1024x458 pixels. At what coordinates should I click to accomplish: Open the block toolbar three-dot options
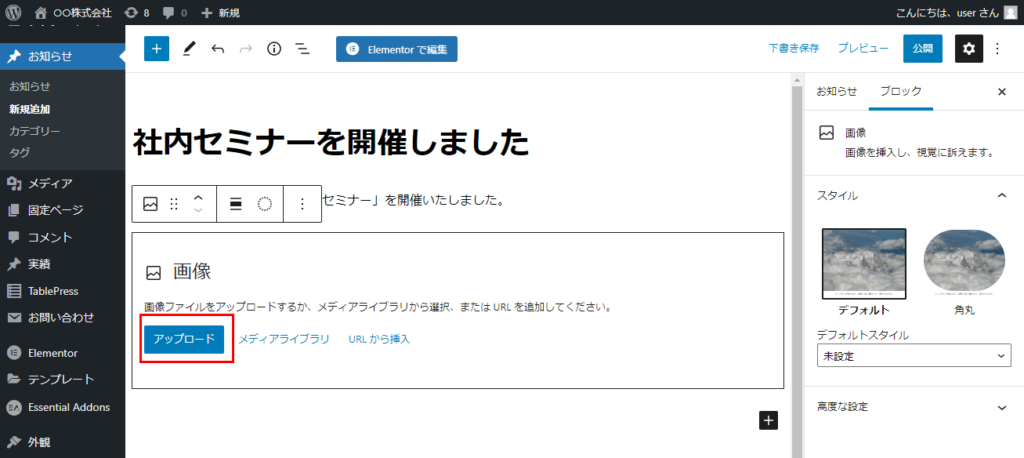pyautogui.click(x=303, y=204)
